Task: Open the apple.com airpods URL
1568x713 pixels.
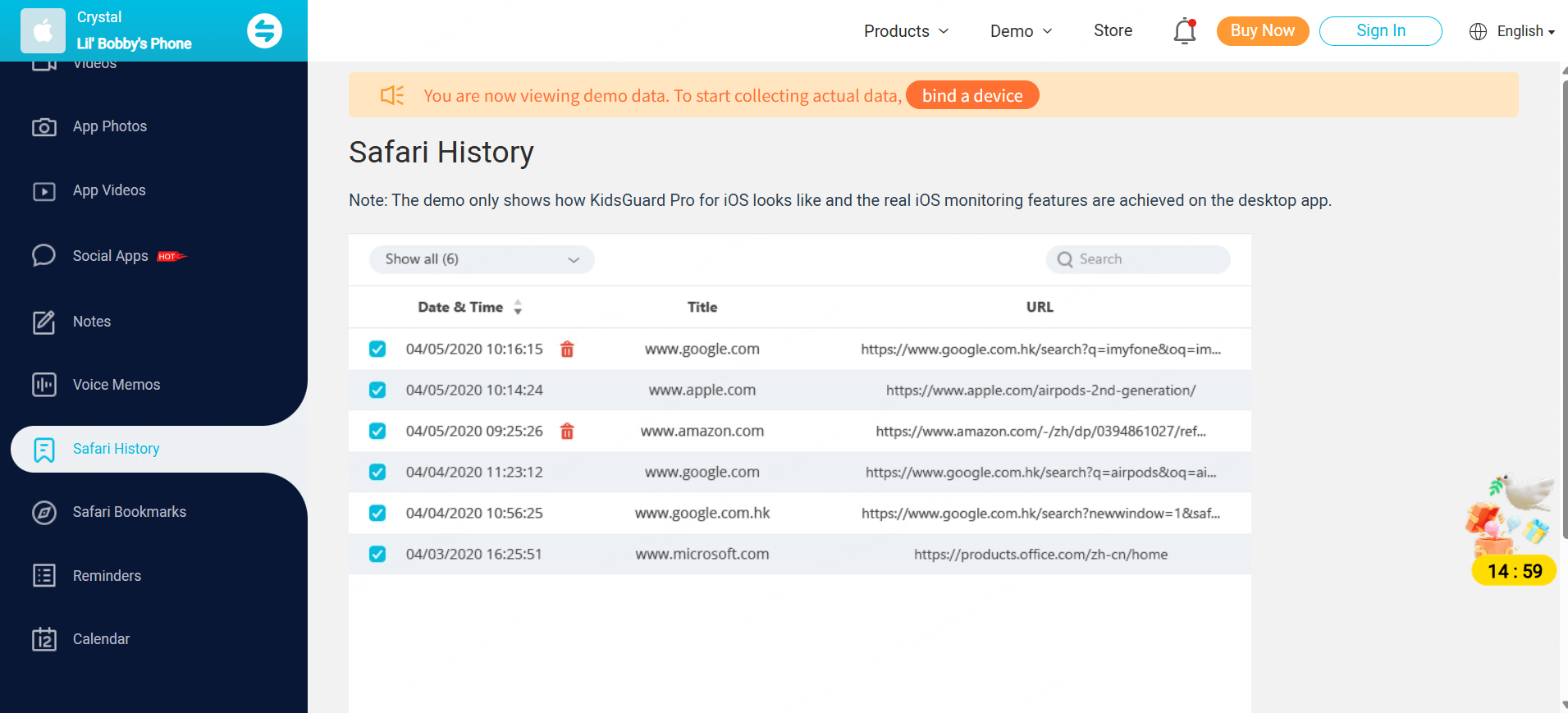Action: [1040, 391]
